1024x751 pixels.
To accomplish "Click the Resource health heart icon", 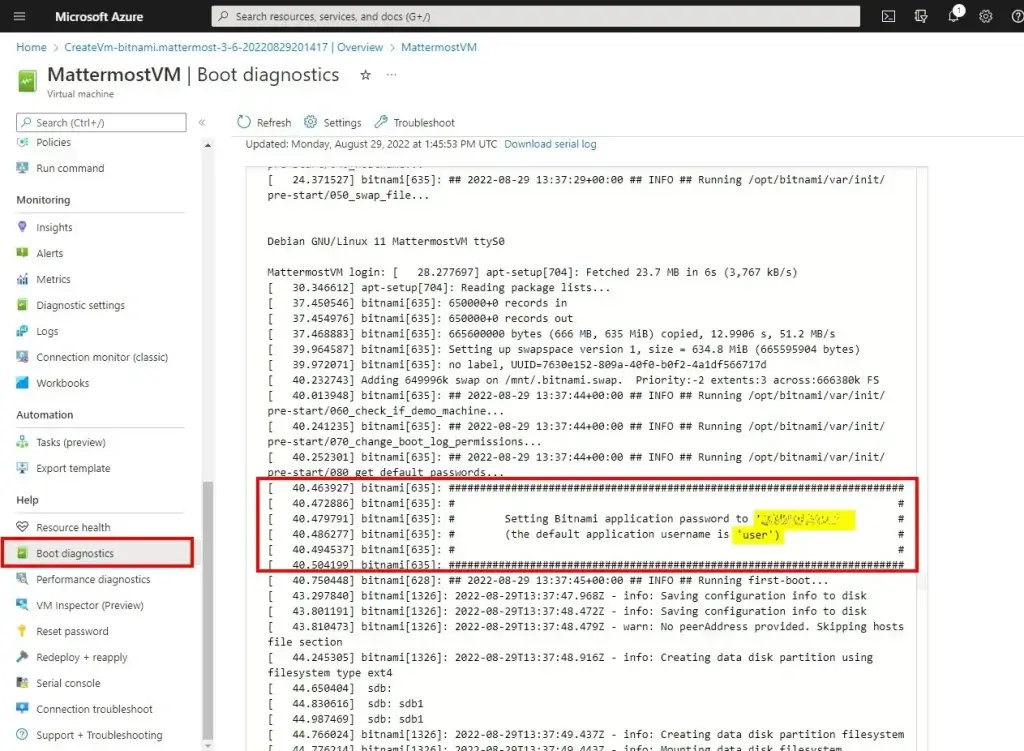I will point(22,527).
